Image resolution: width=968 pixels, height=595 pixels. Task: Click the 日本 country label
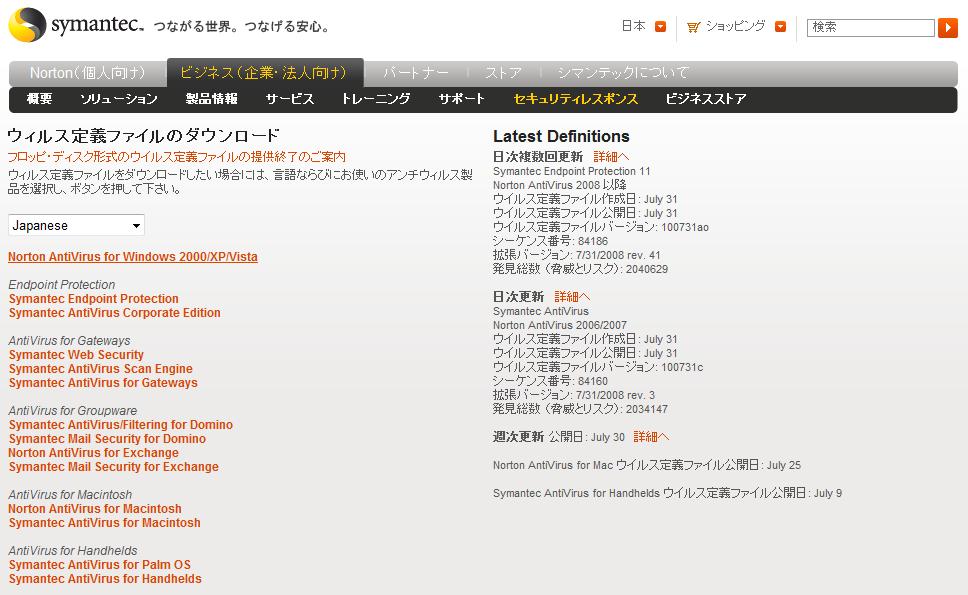tap(633, 26)
